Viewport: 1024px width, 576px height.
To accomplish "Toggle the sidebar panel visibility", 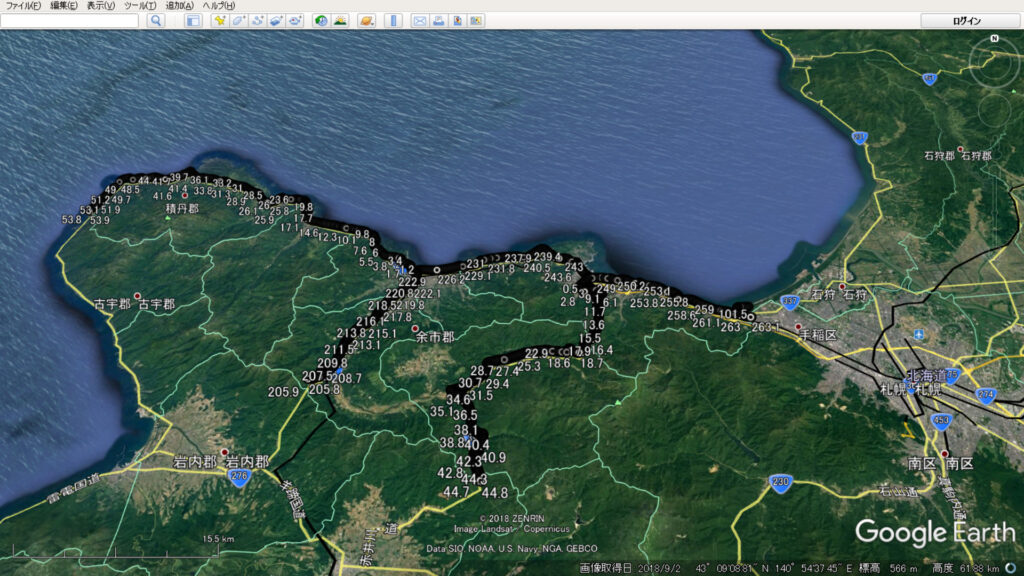I will coord(193,20).
